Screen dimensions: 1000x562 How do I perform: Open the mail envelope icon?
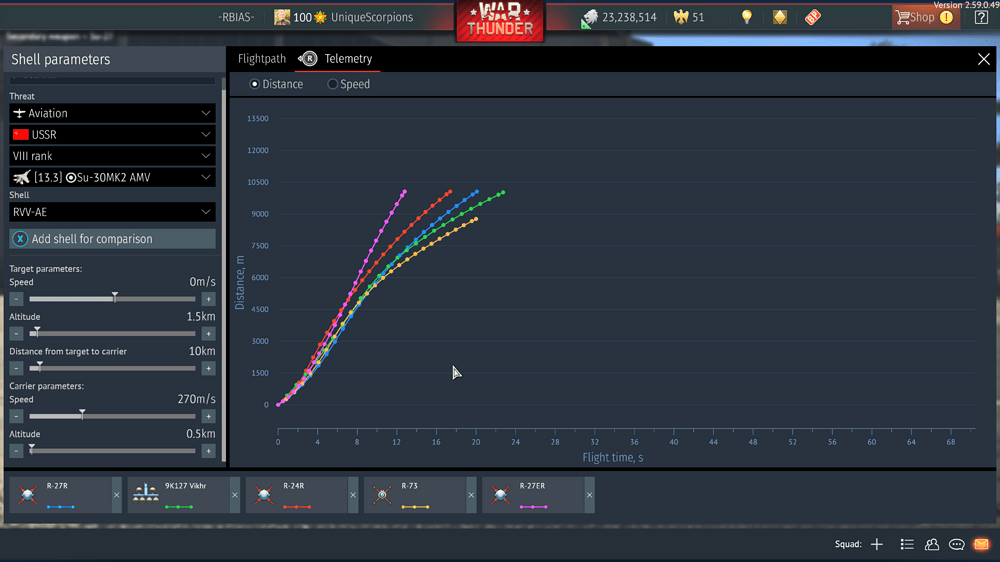(x=981, y=544)
